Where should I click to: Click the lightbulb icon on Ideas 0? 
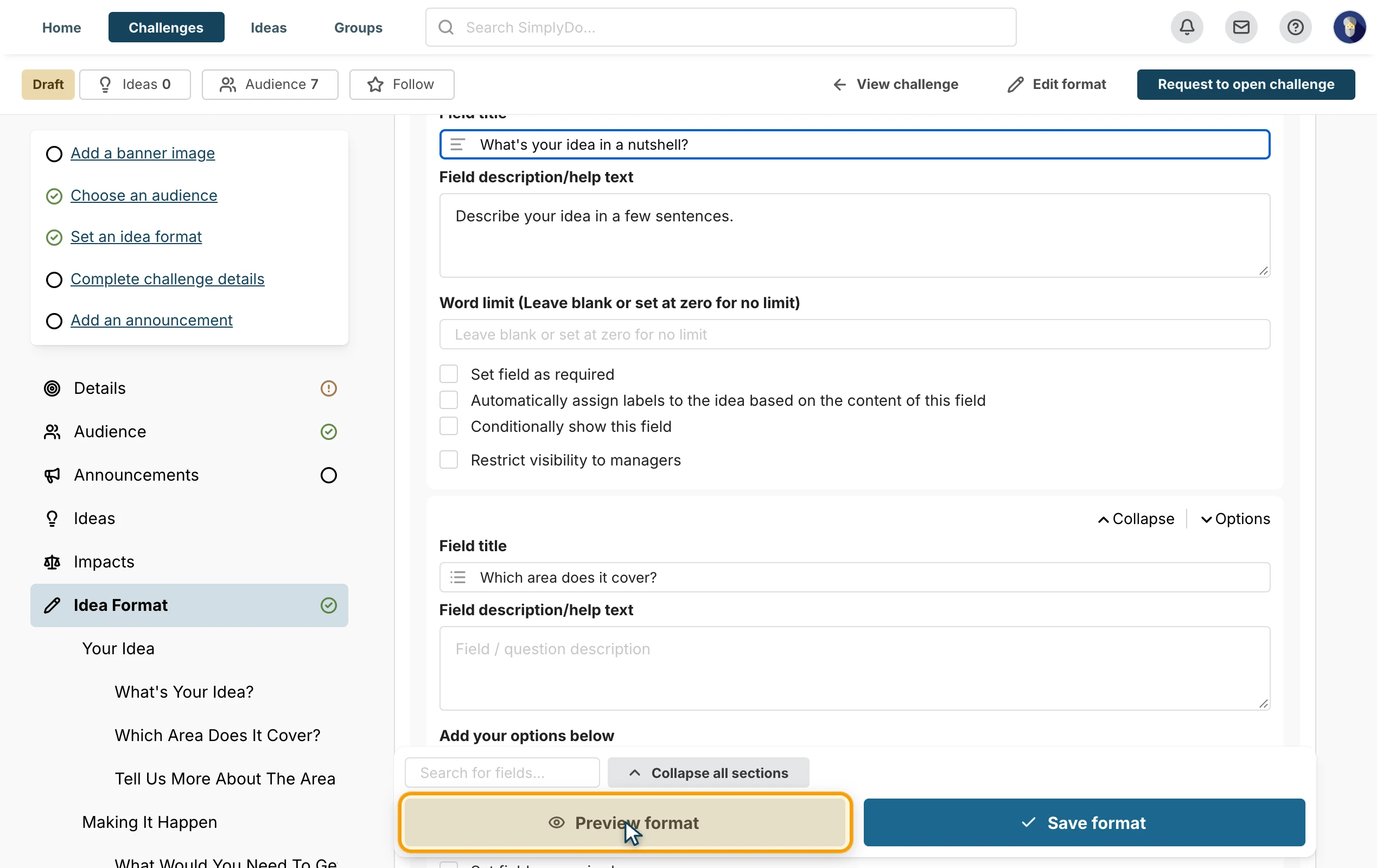click(105, 85)
